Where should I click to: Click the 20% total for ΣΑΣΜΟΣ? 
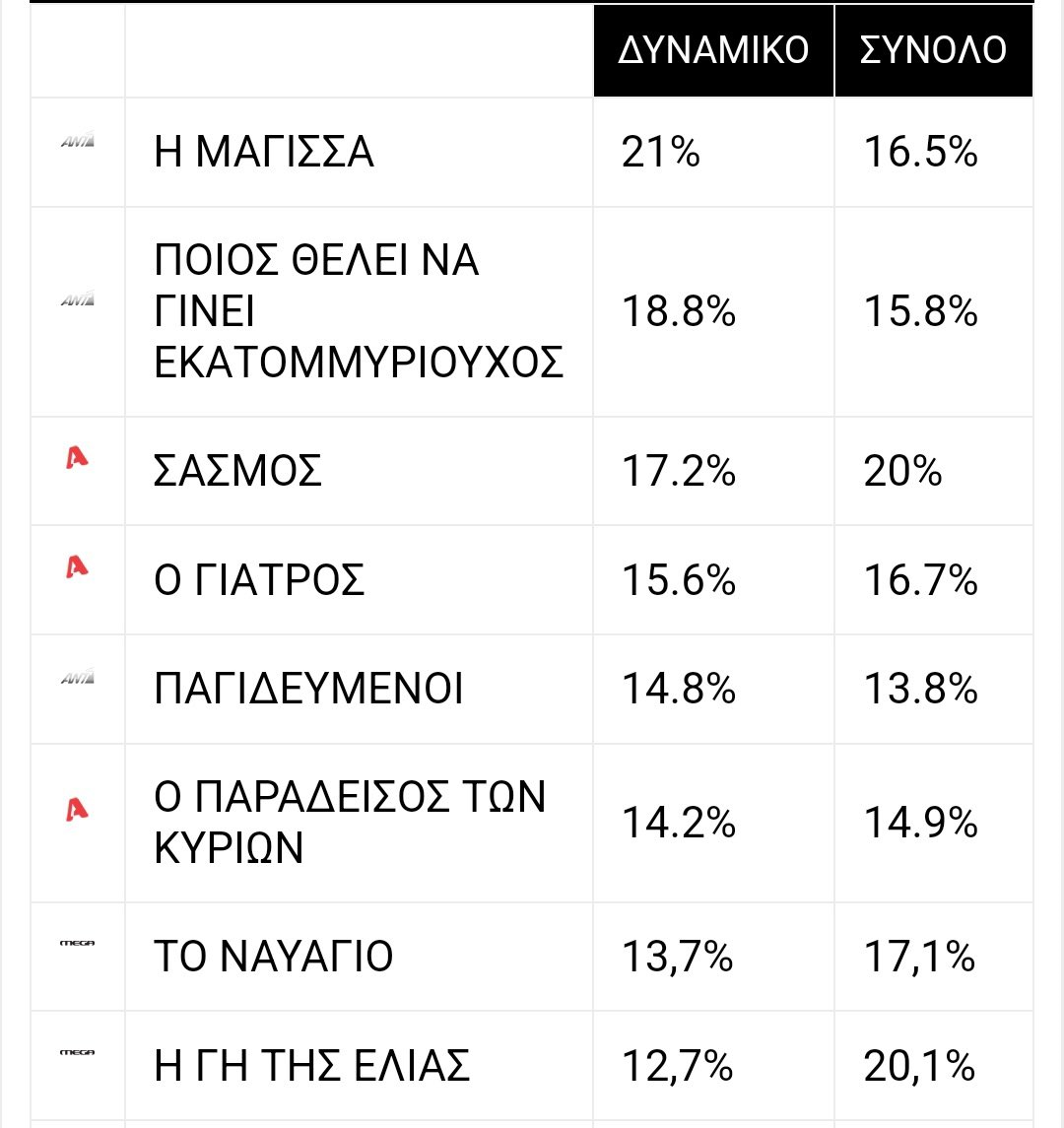pyautogui.click(x=902, y=472)
